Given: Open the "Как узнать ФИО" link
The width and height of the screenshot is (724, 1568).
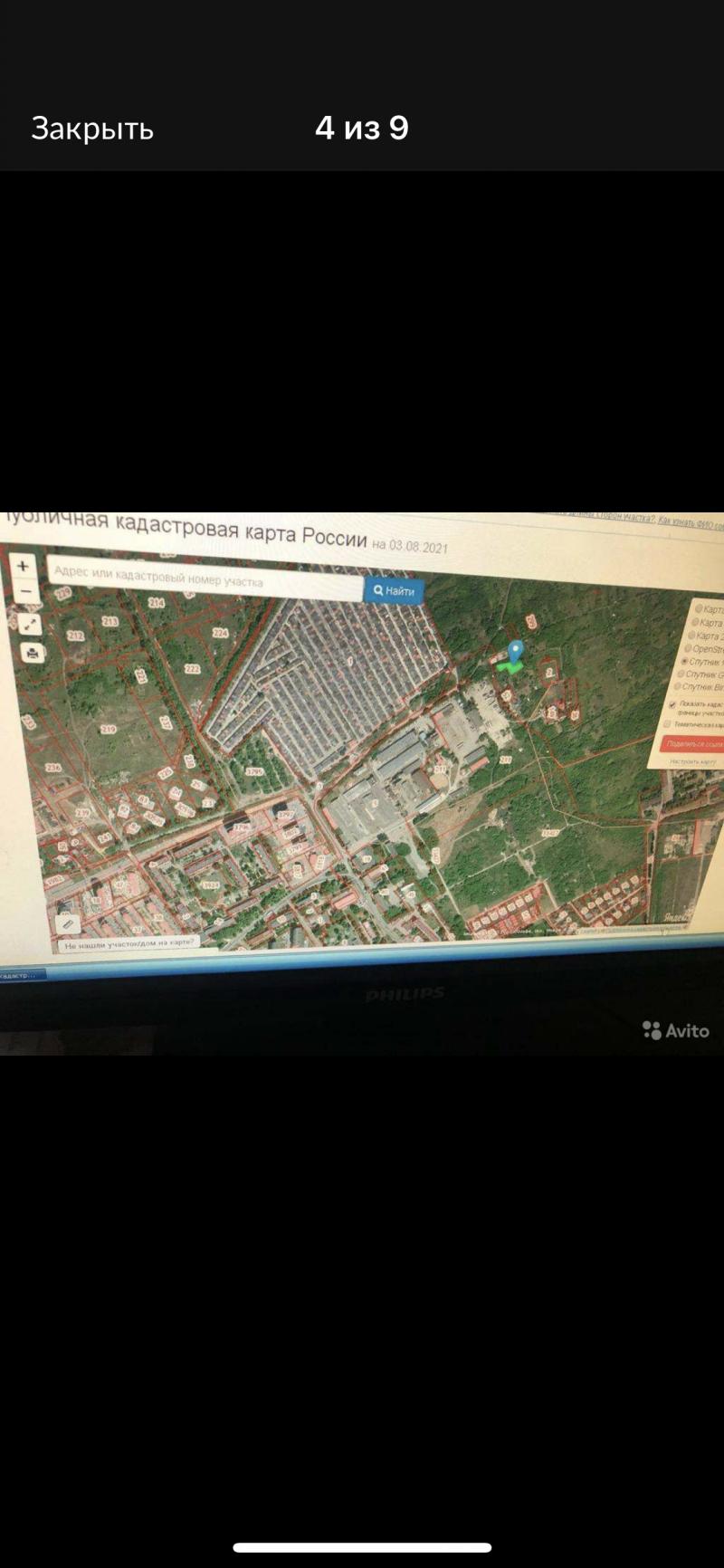Looking at the screenshot, I should (691, 522).
